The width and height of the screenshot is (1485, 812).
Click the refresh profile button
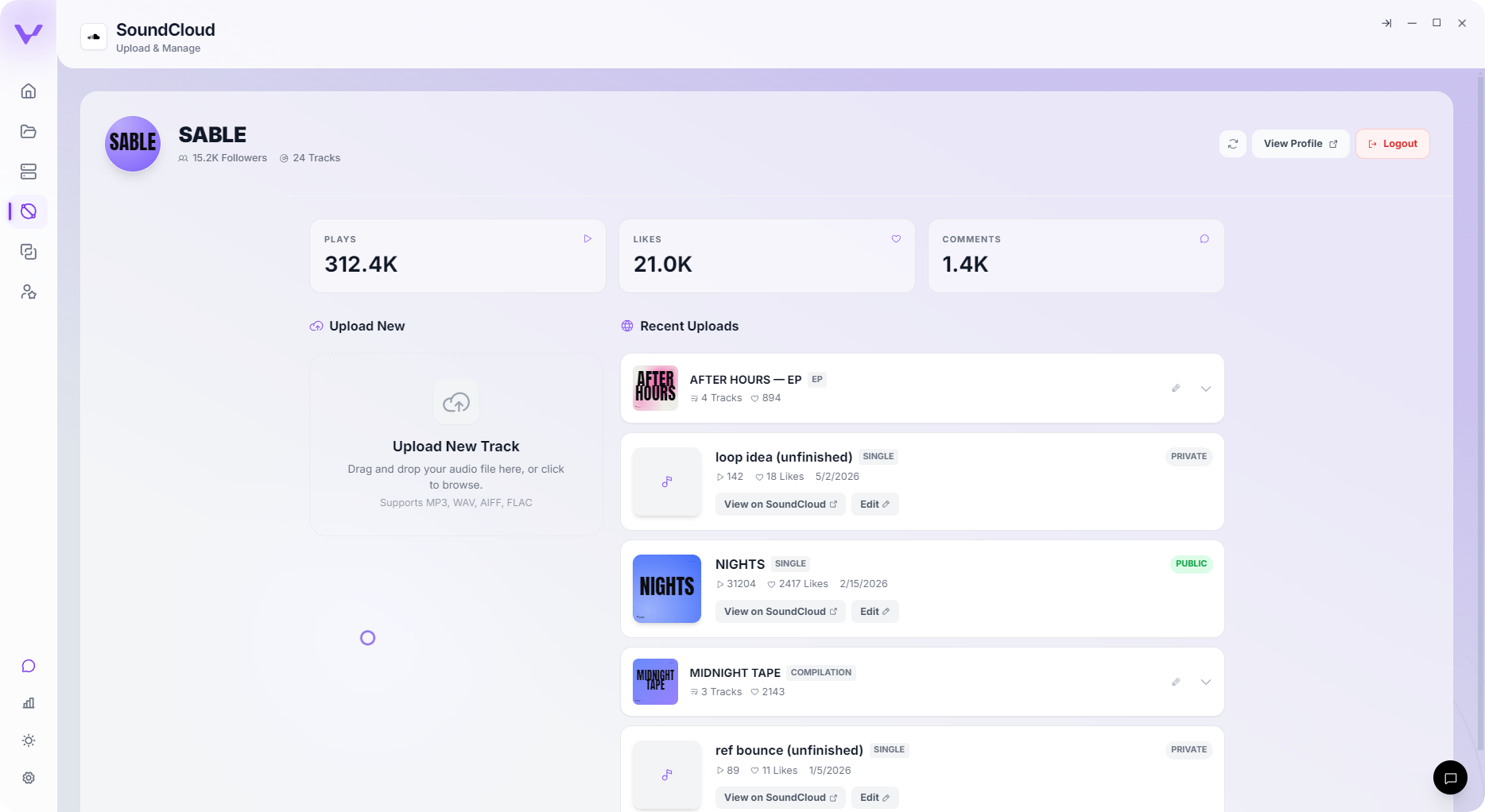pyautogui.click(x=1233, y=144)
